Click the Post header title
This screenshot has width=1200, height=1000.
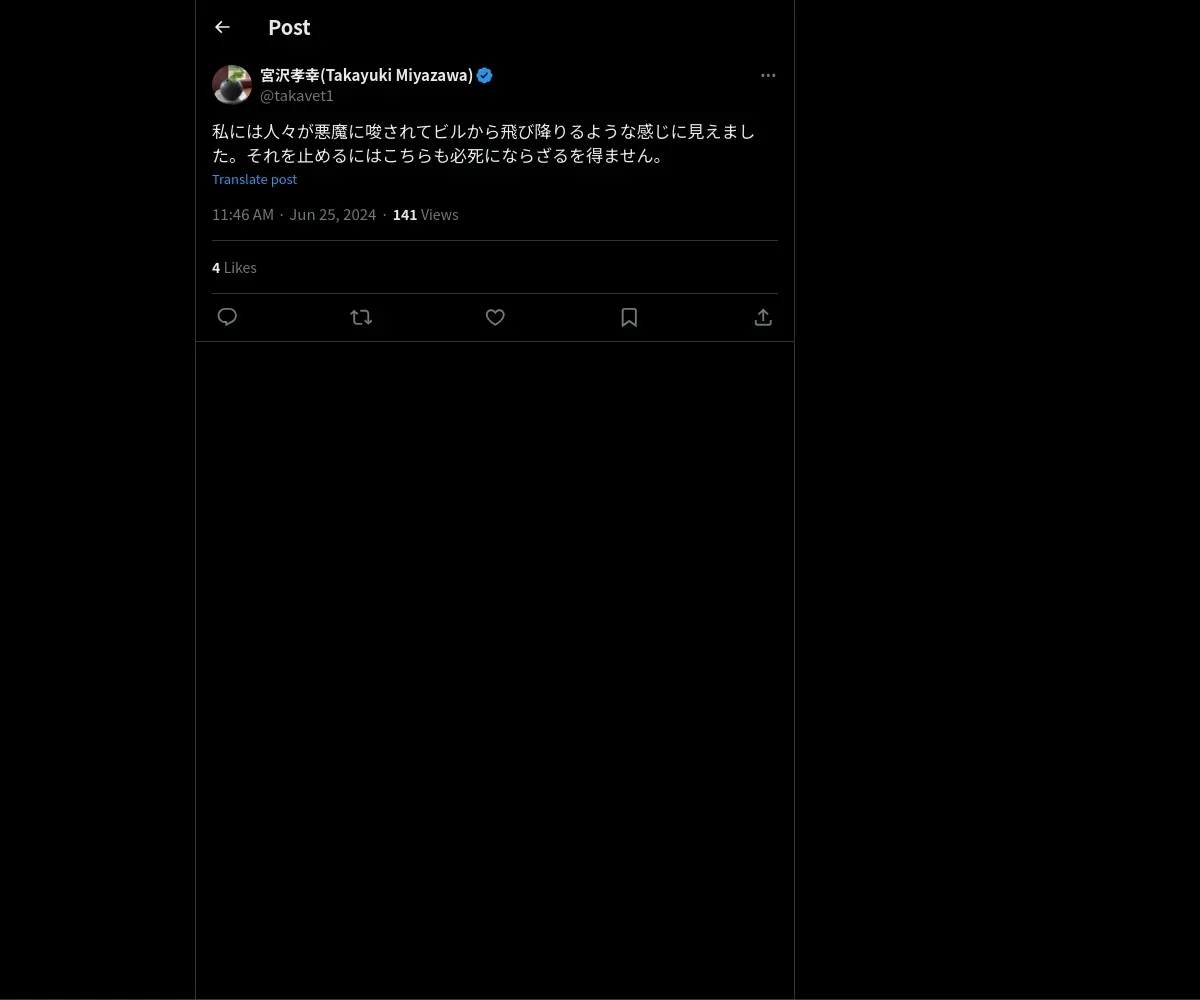coord(289,27)
